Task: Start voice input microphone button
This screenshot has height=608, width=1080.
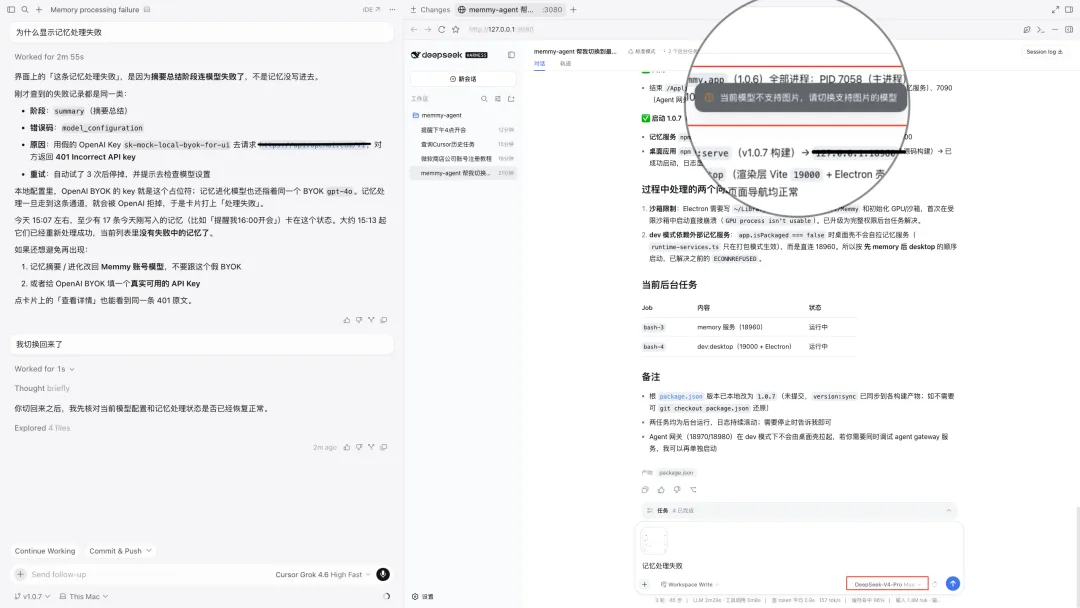Action: (x=383, y=574)
